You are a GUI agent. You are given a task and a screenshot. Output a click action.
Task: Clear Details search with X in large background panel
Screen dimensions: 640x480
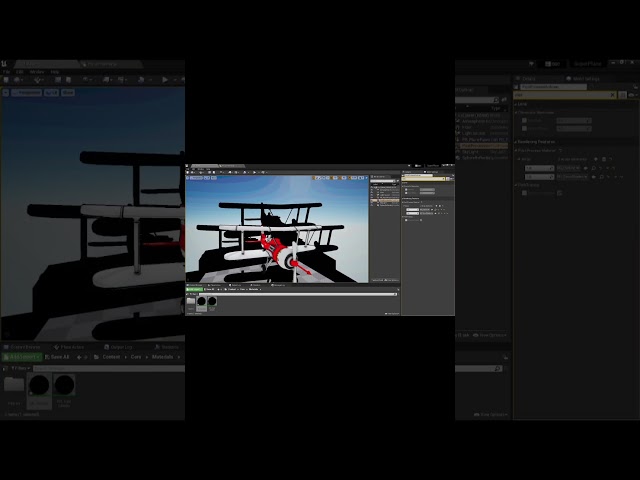click(613, 95)
